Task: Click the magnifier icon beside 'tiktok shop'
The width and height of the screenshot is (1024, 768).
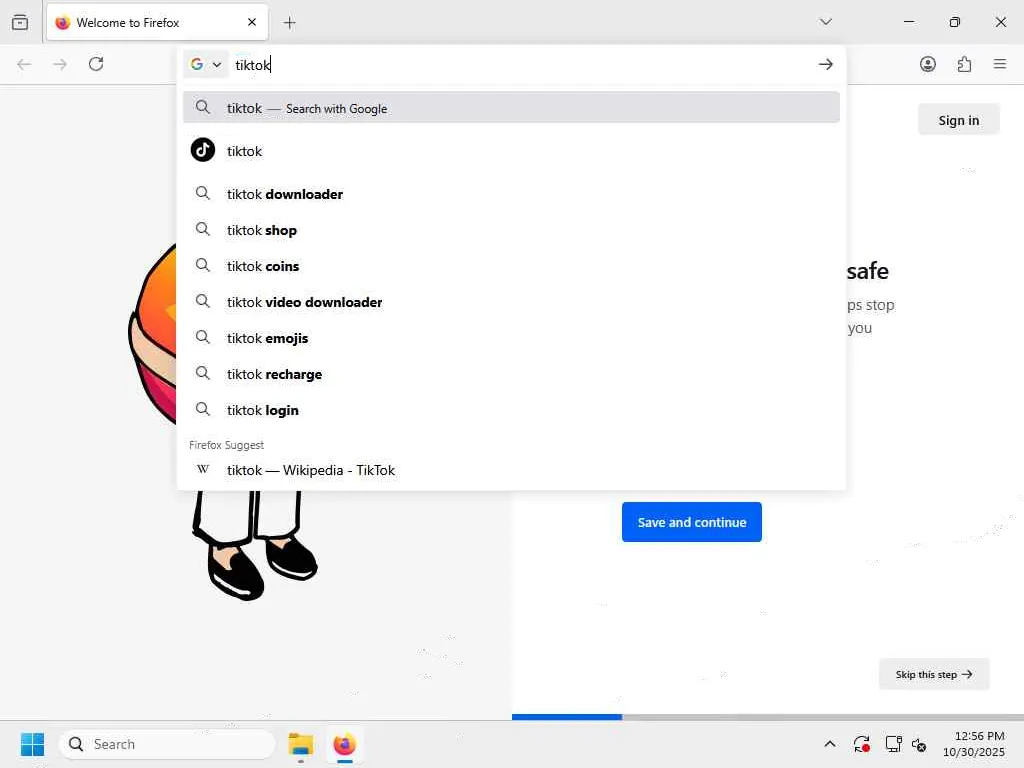Action: pos(203,229)
